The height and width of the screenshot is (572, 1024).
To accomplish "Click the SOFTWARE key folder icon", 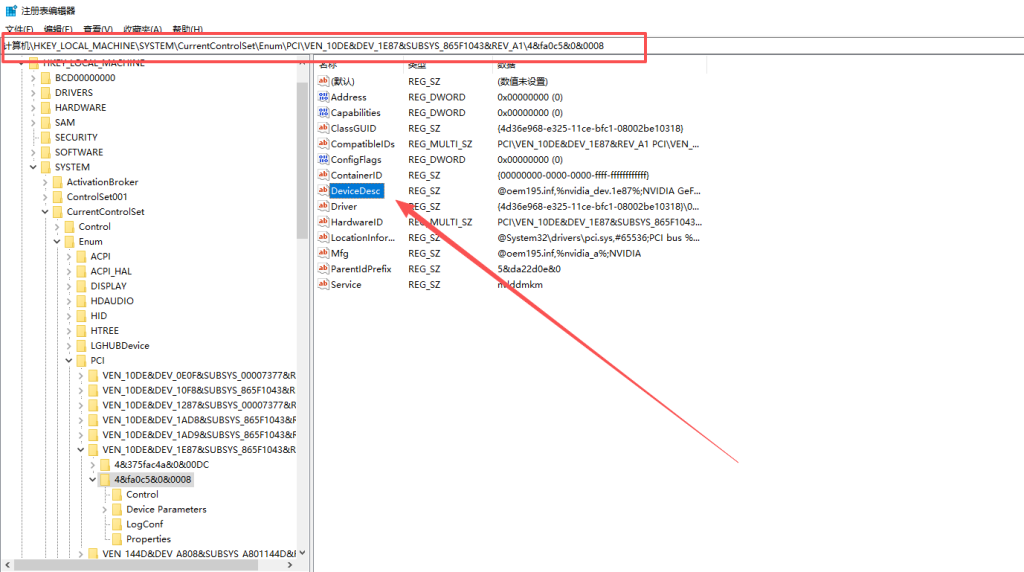I will (x=45, y=152).
